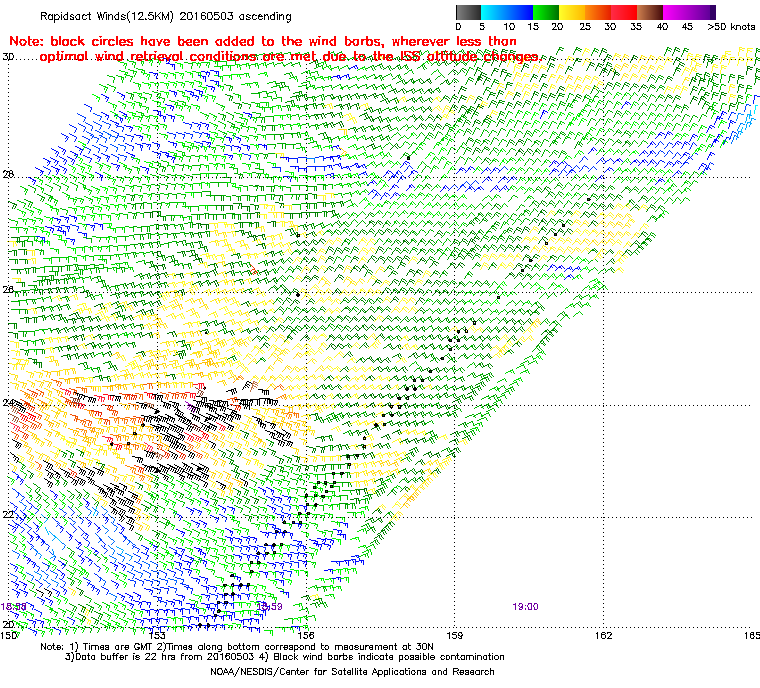Image resolution: width=760 pixels, height=688 pixels.
Task: Click the red note line starting 'Note: black circles'
Action: [x=263, y=41]
